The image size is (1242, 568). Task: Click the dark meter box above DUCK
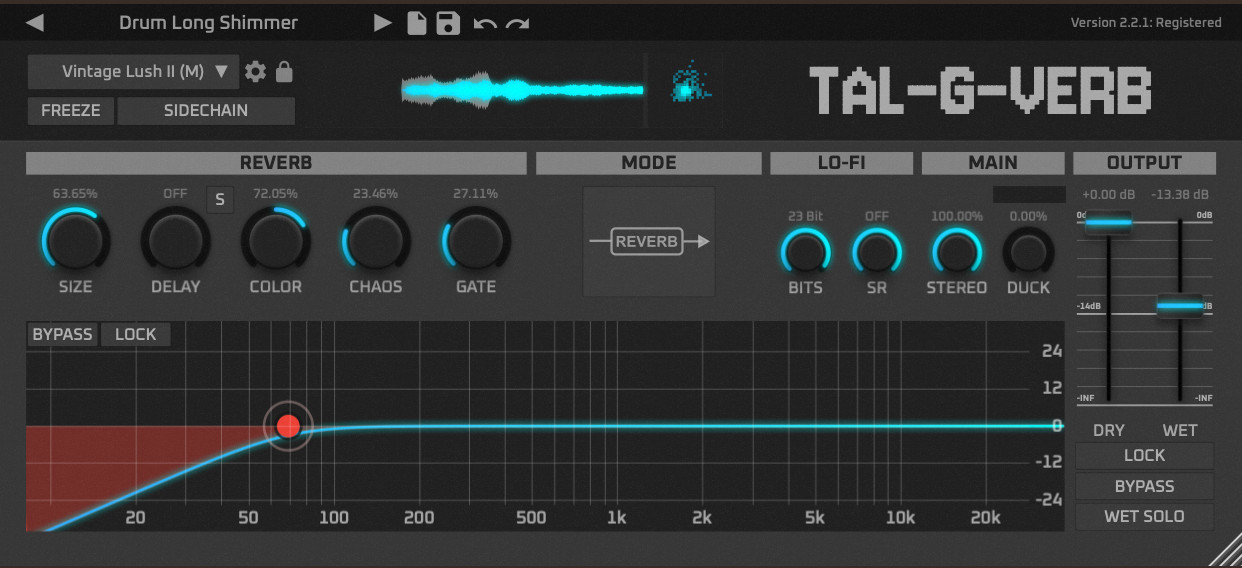click(x=1029, y=195)
